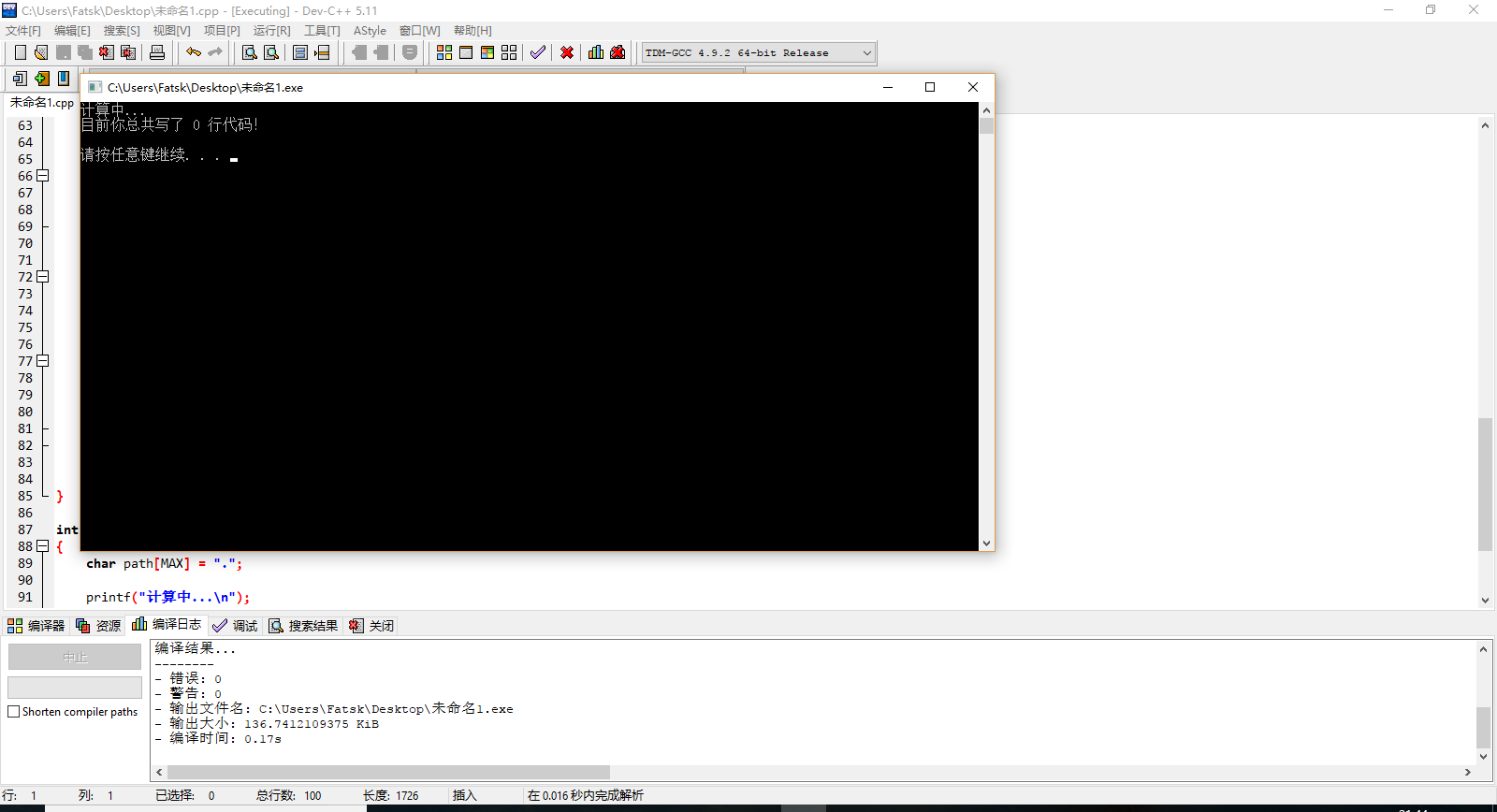Click the Insert icon in second toolbar row
The width and height of the screenshot is (1497, 812).
20,79
